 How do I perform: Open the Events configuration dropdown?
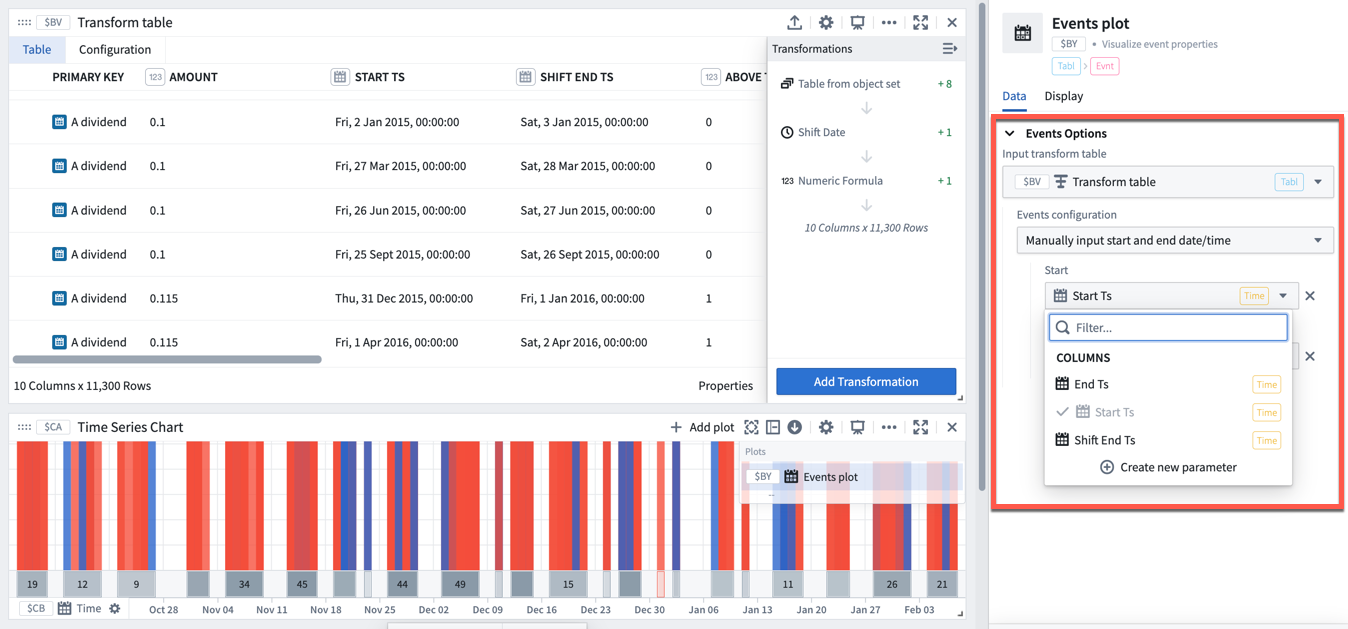(1175, 240)
